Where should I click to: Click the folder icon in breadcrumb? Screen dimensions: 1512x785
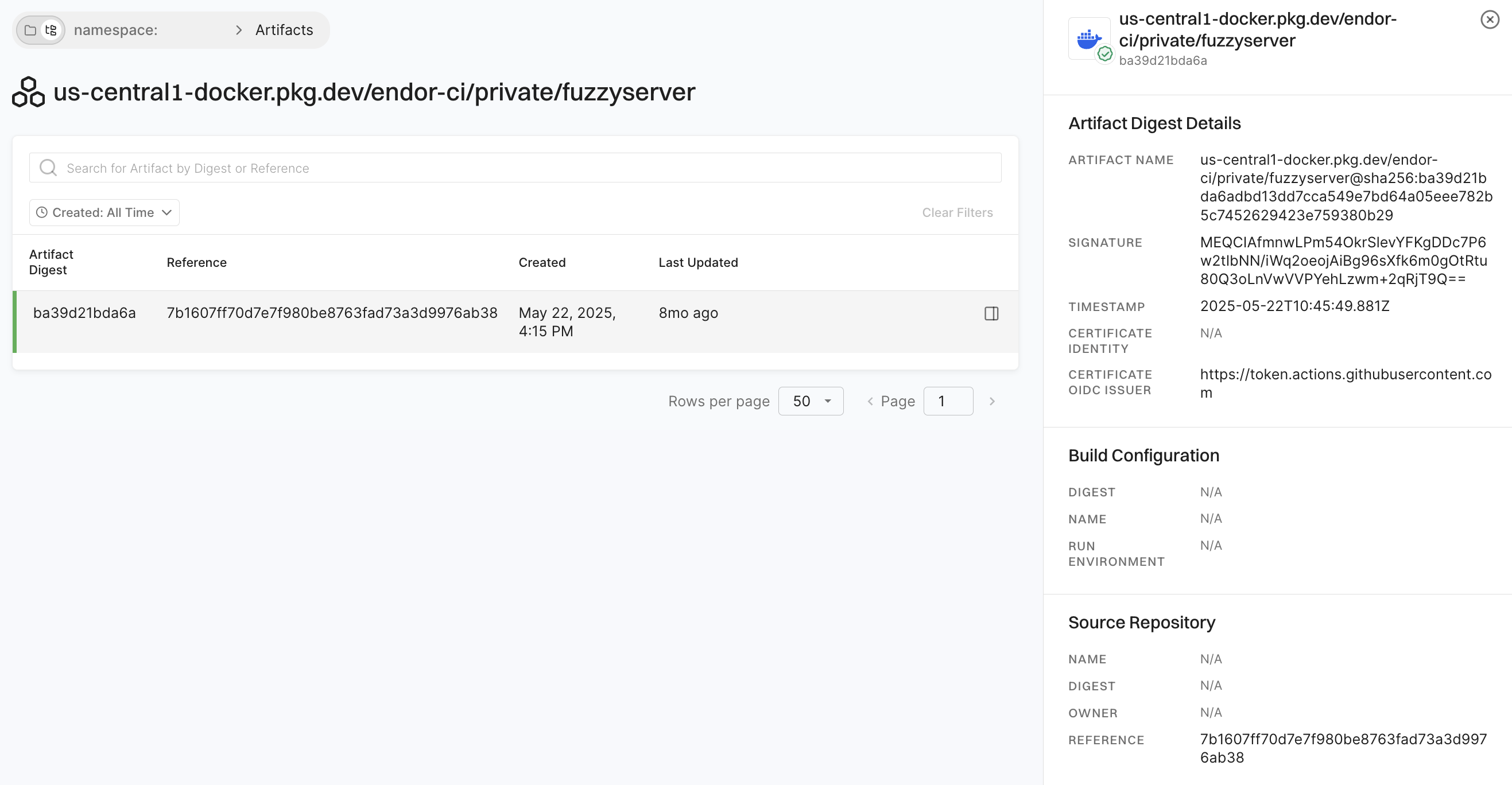[x=30, y=30]
